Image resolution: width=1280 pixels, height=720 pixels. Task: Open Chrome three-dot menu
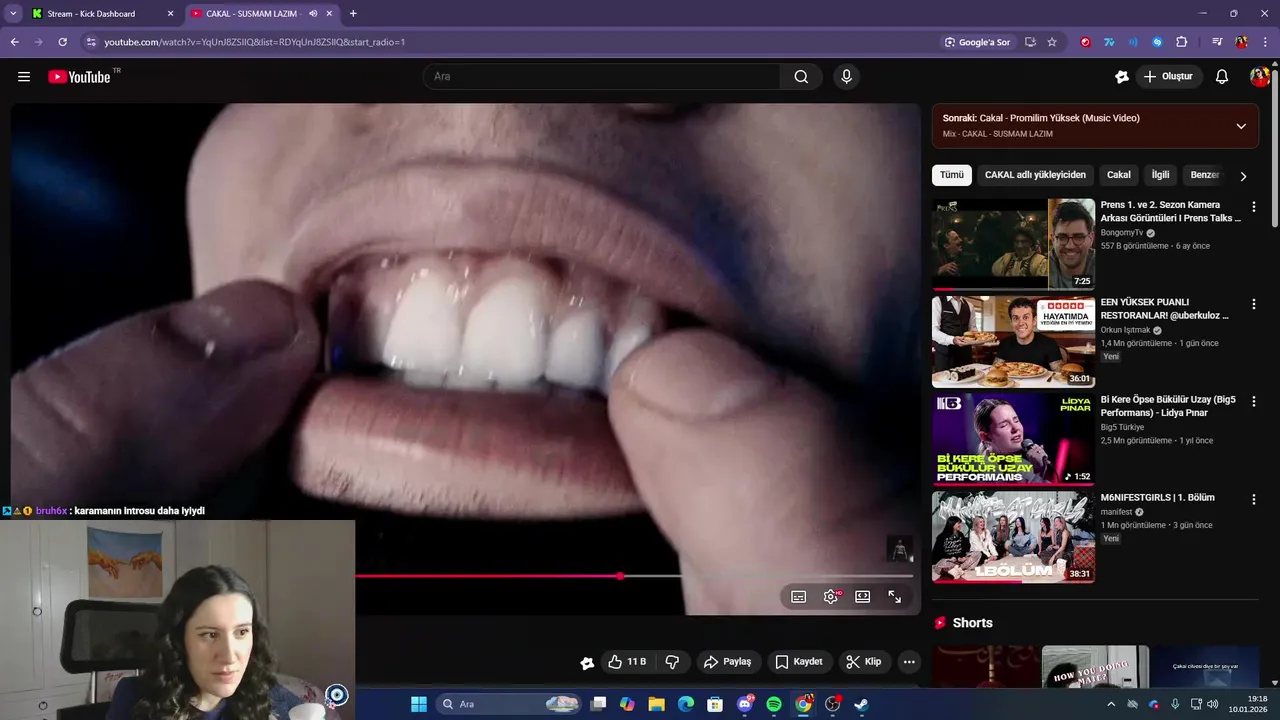click(x=1265, y=42)
